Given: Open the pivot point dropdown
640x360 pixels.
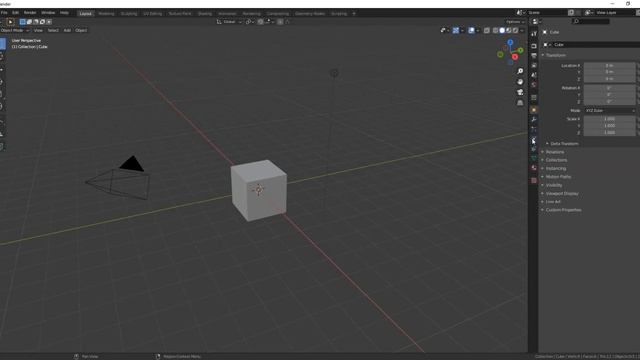Looking at the screenshot, I should pos(249,22).
